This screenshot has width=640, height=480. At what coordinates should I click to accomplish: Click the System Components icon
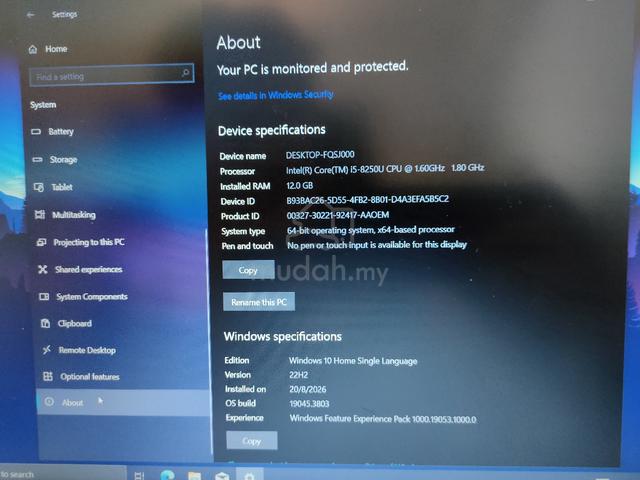coord(44,297)
